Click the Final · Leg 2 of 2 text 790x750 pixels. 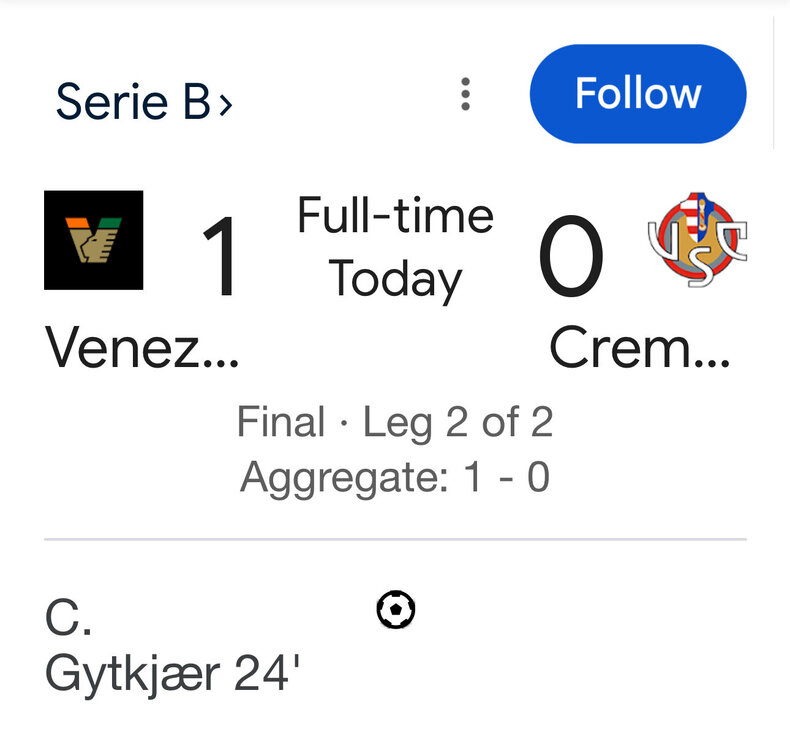(x=395, y=423)
